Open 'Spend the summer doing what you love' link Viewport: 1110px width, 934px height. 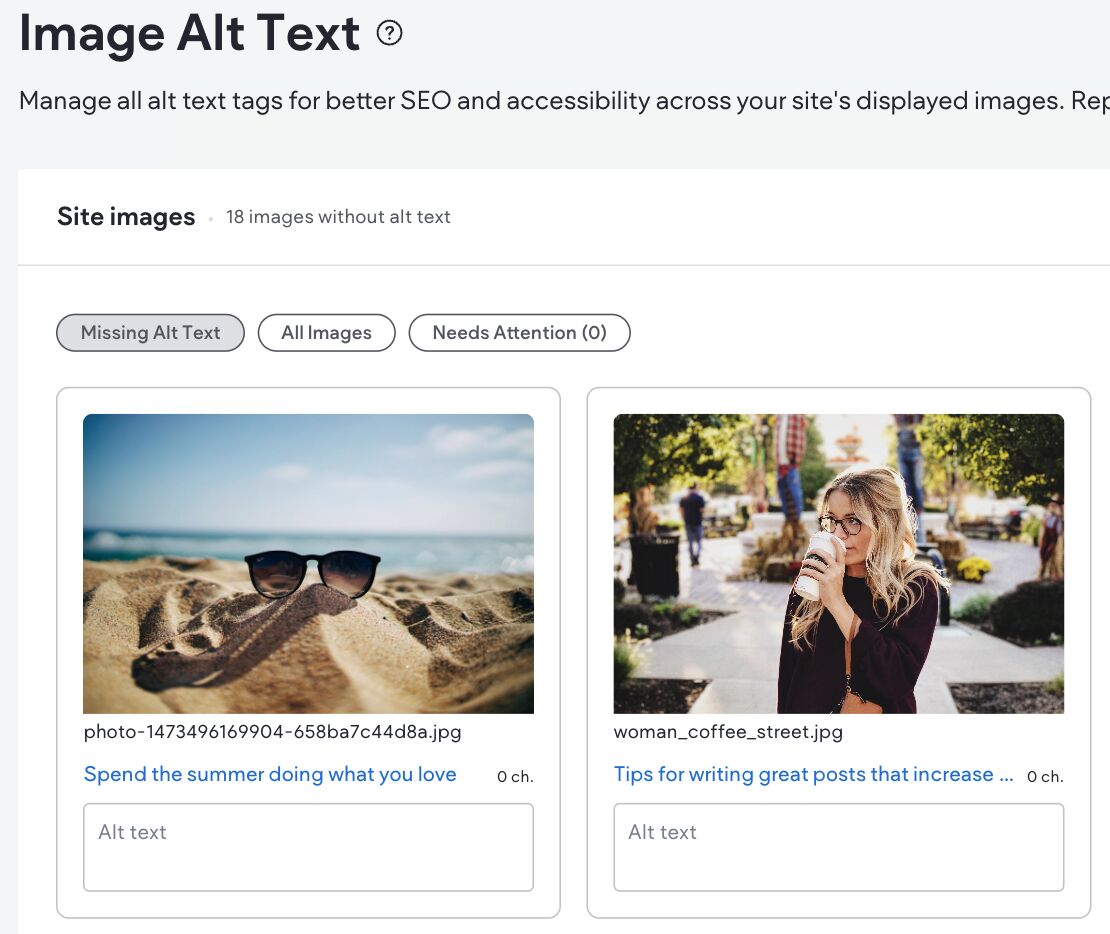point(270,774)
